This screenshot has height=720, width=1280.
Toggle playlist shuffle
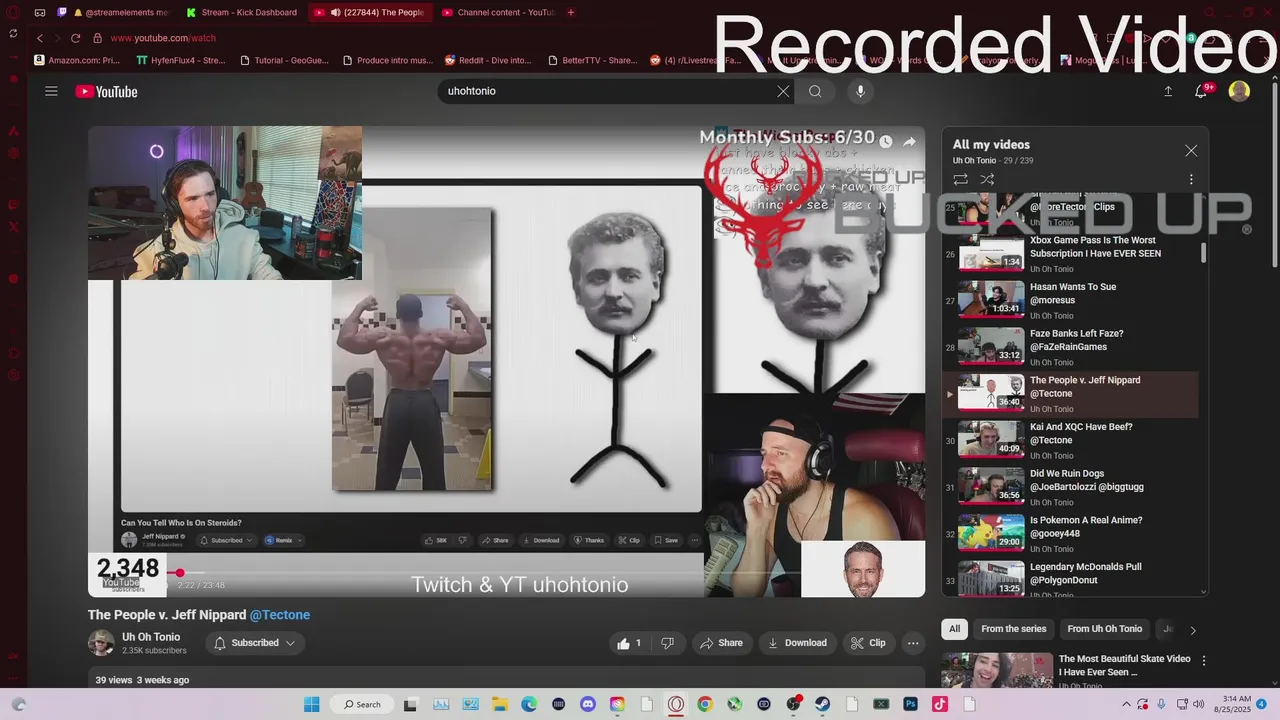tap(987, 179)
